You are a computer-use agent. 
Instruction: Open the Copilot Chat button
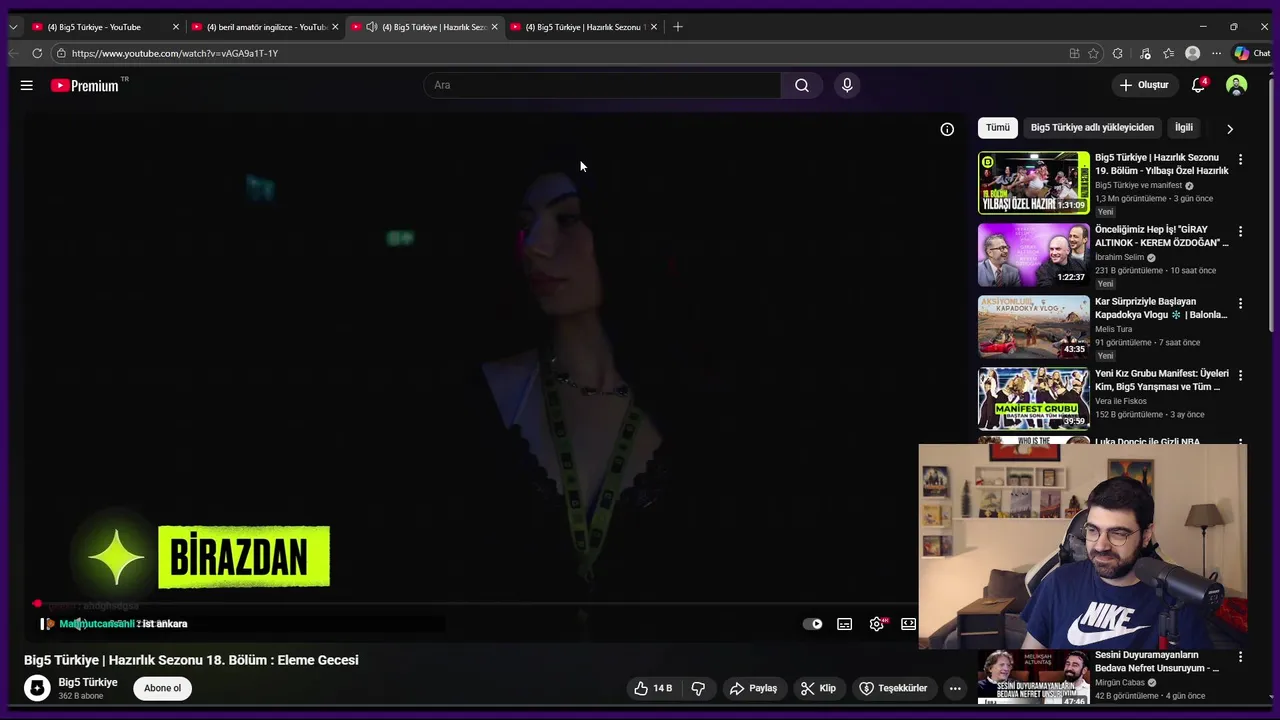point(1252,53)
